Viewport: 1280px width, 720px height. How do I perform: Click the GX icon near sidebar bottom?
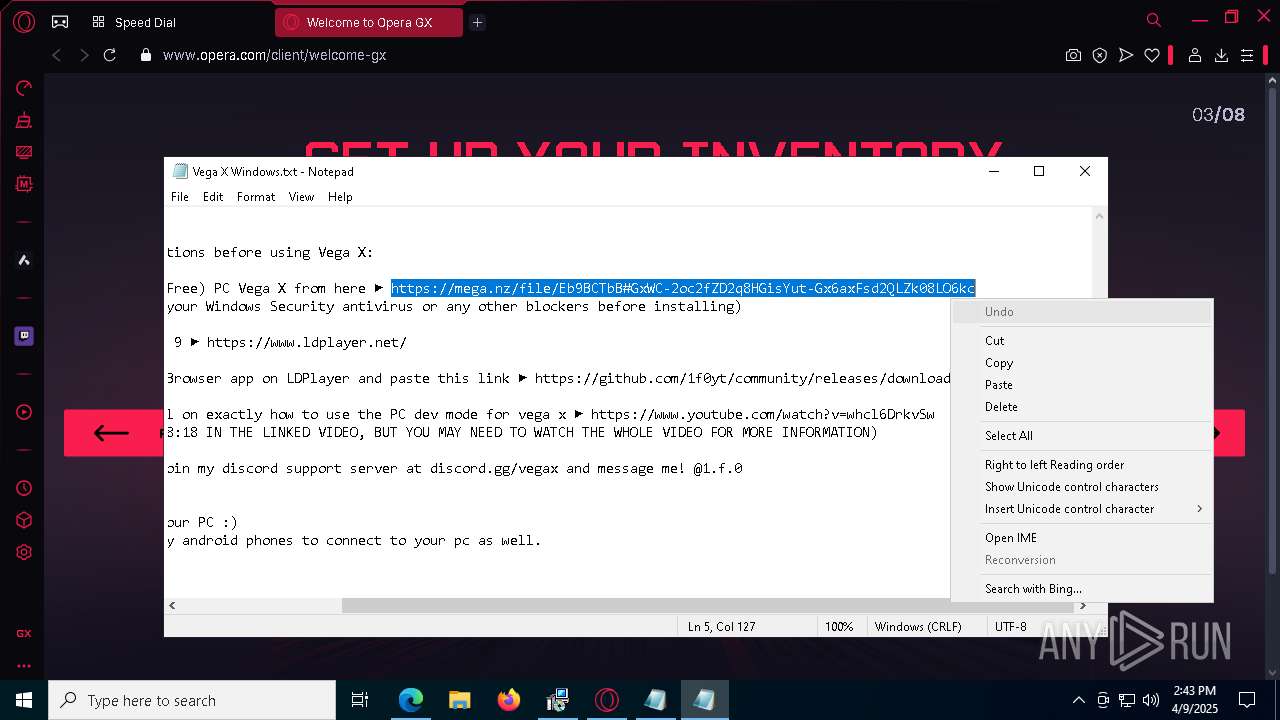[24, 633]
